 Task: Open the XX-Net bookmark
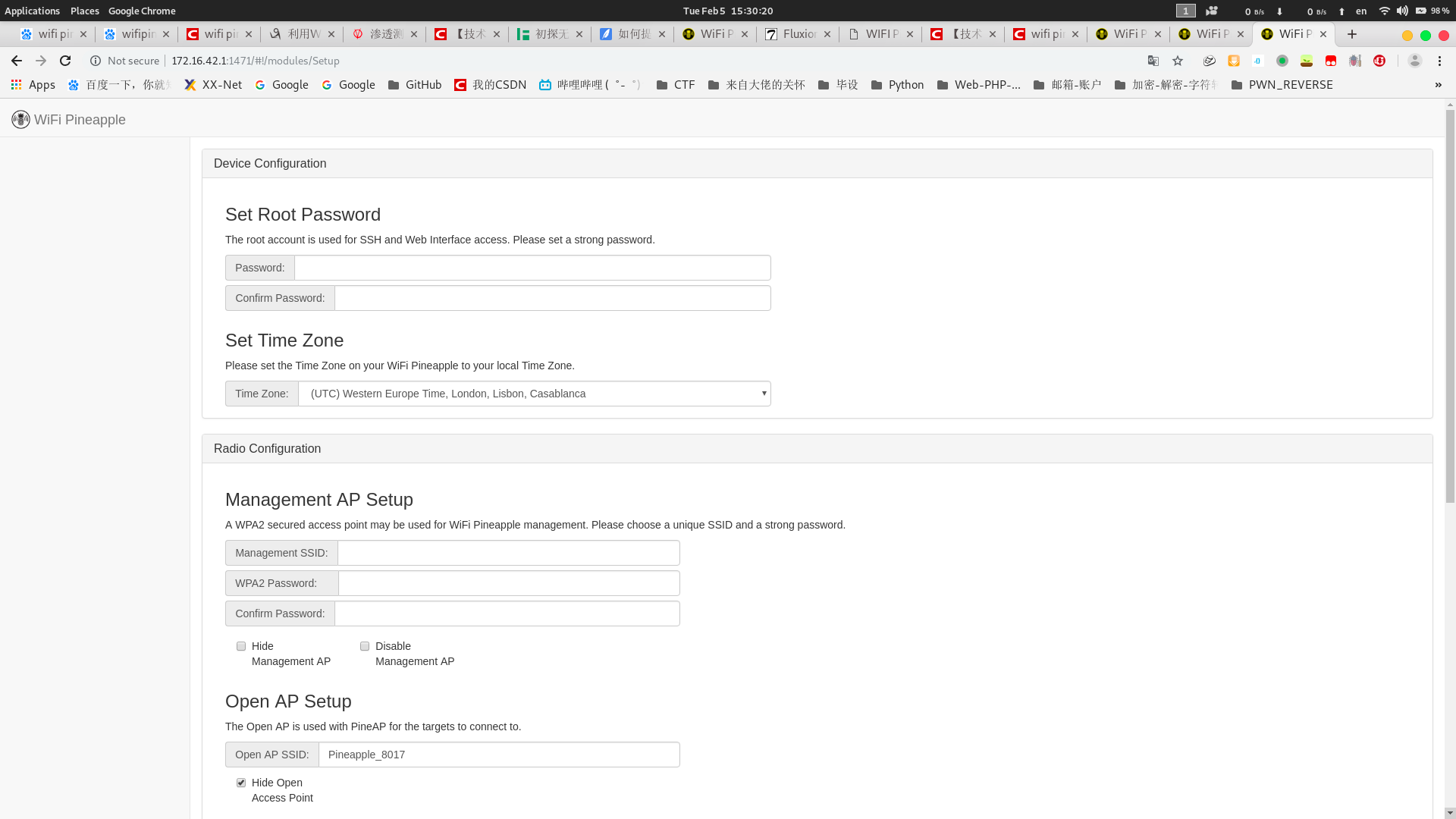213,85
